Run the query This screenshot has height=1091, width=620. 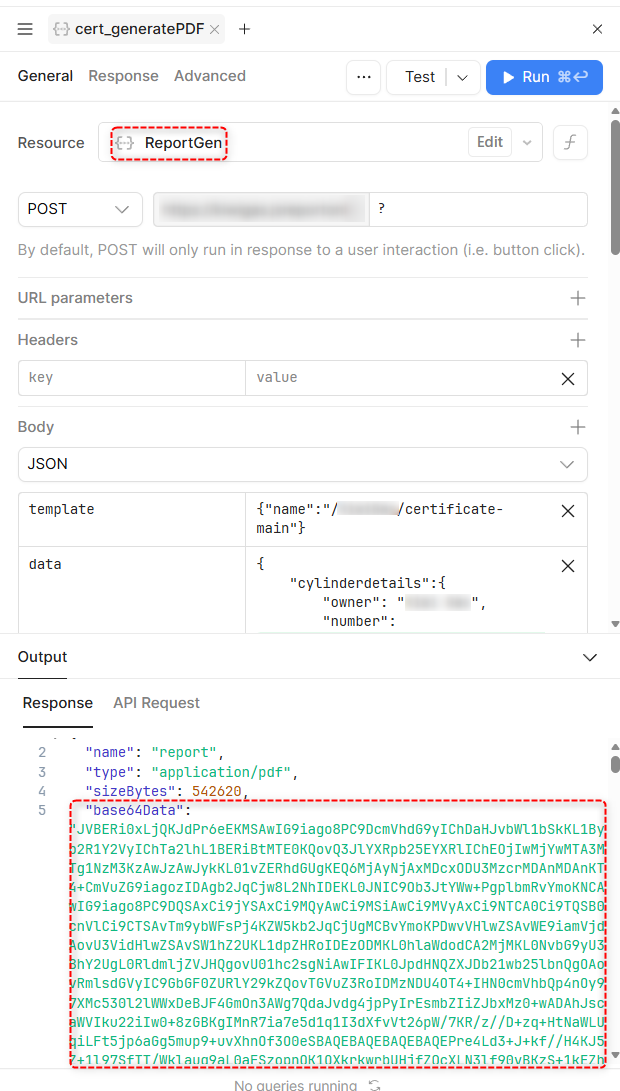(x=544, y=77)
